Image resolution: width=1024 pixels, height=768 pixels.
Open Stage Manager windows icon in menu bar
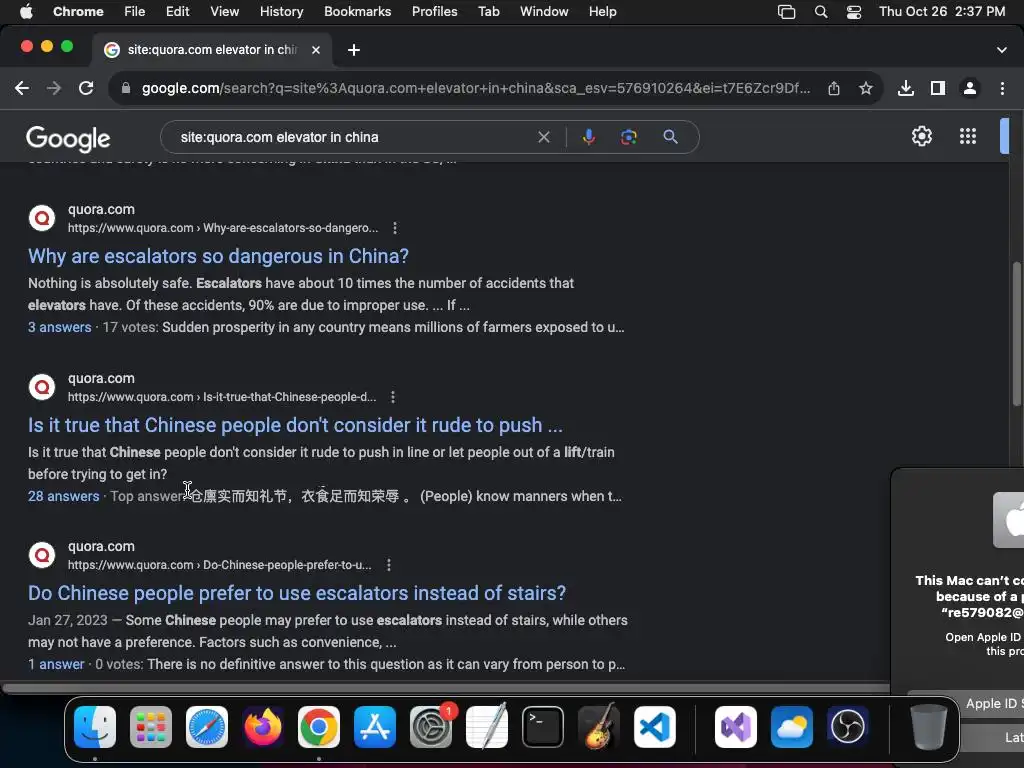(786, 12)
